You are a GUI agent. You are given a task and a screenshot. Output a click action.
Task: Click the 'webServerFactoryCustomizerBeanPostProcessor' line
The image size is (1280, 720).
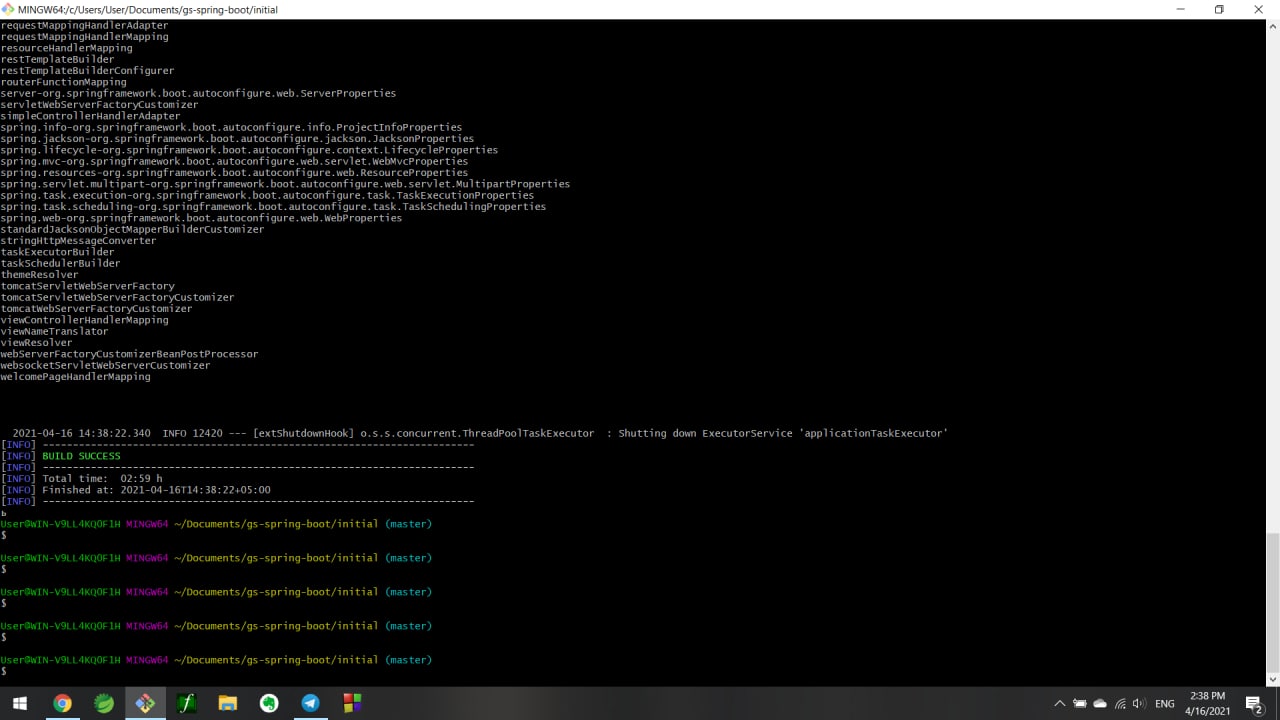[129, 354]
